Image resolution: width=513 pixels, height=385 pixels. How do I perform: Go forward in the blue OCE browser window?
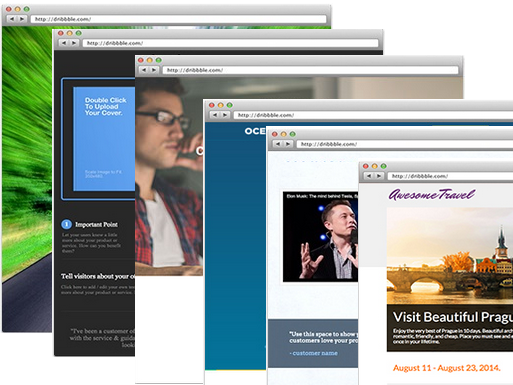pos(224,115)
